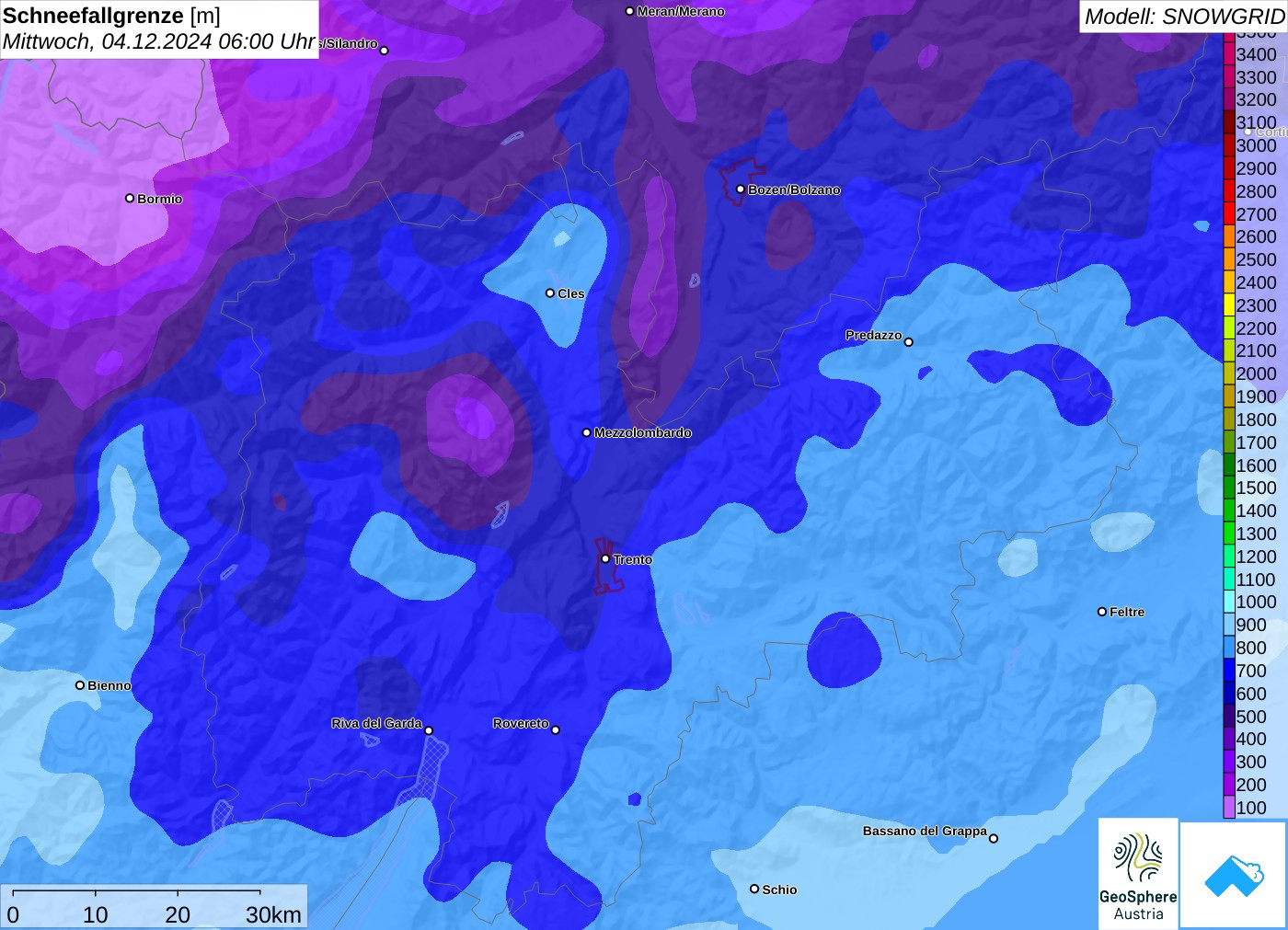1288x930 pixels.
Task: Click the 1200 value in legend
Action: click(1257, 557)
